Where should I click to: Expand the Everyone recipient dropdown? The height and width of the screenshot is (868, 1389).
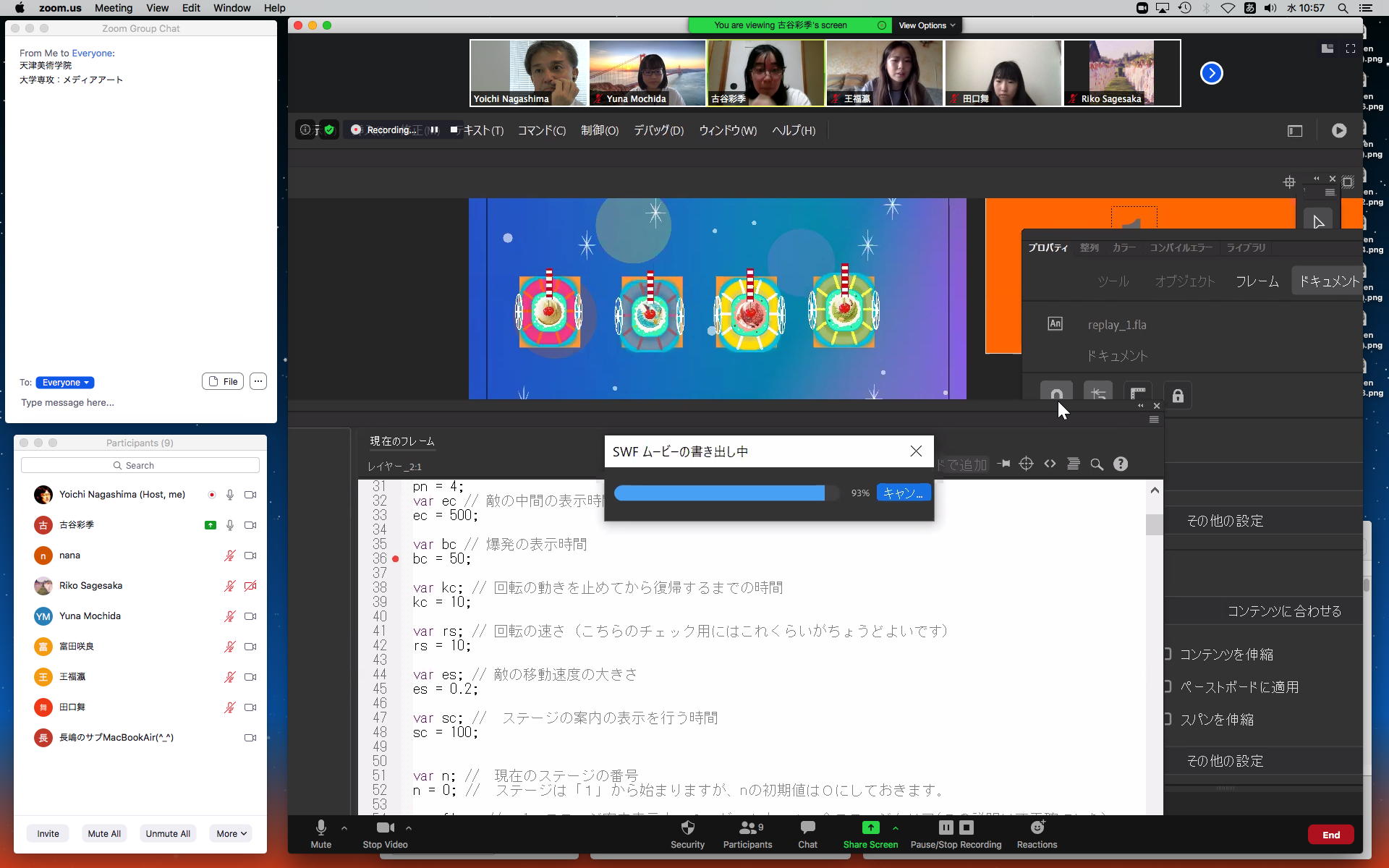[65, 383]
